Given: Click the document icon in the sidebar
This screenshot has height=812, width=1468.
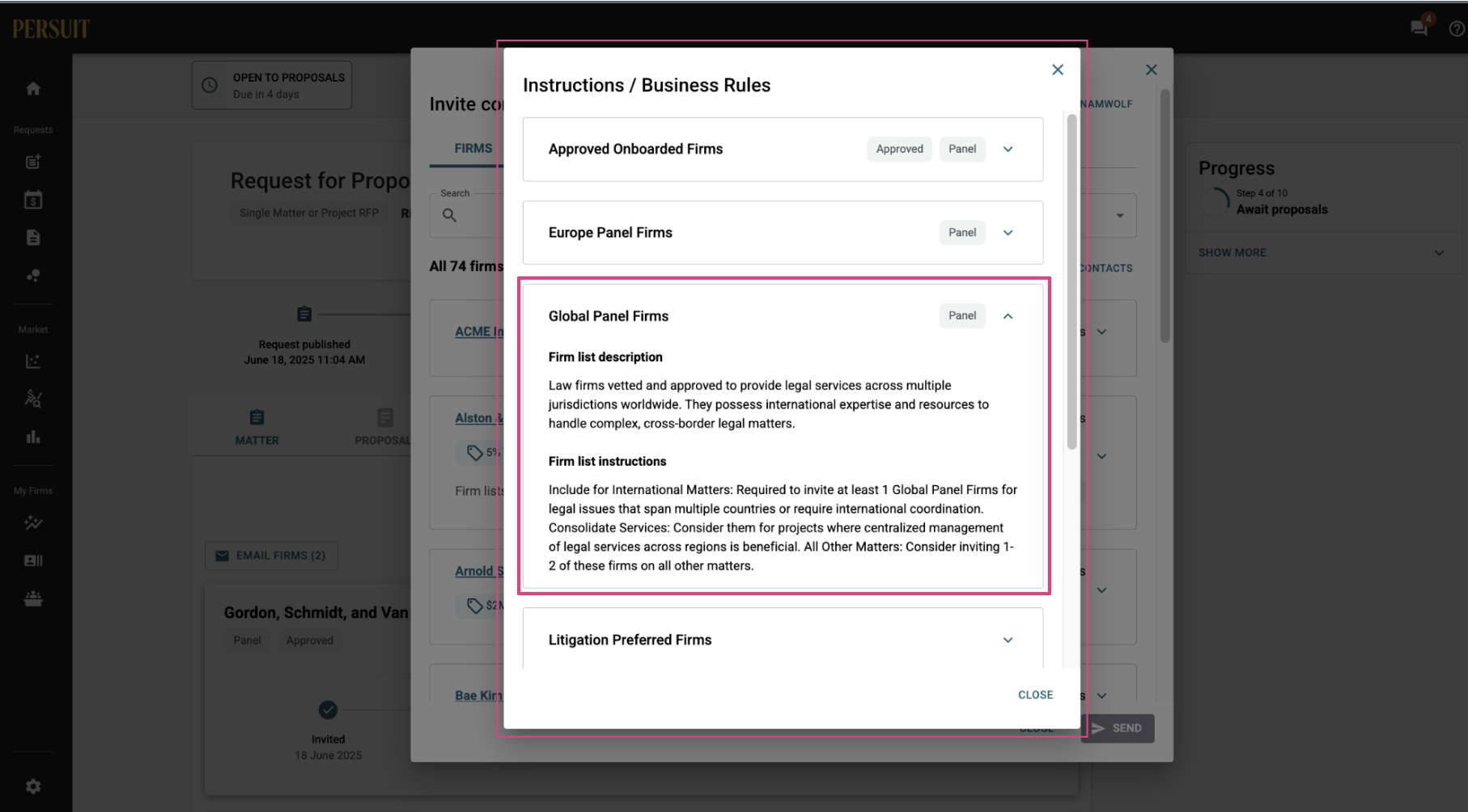Looking at the screenshot, I should pos(33,238).
